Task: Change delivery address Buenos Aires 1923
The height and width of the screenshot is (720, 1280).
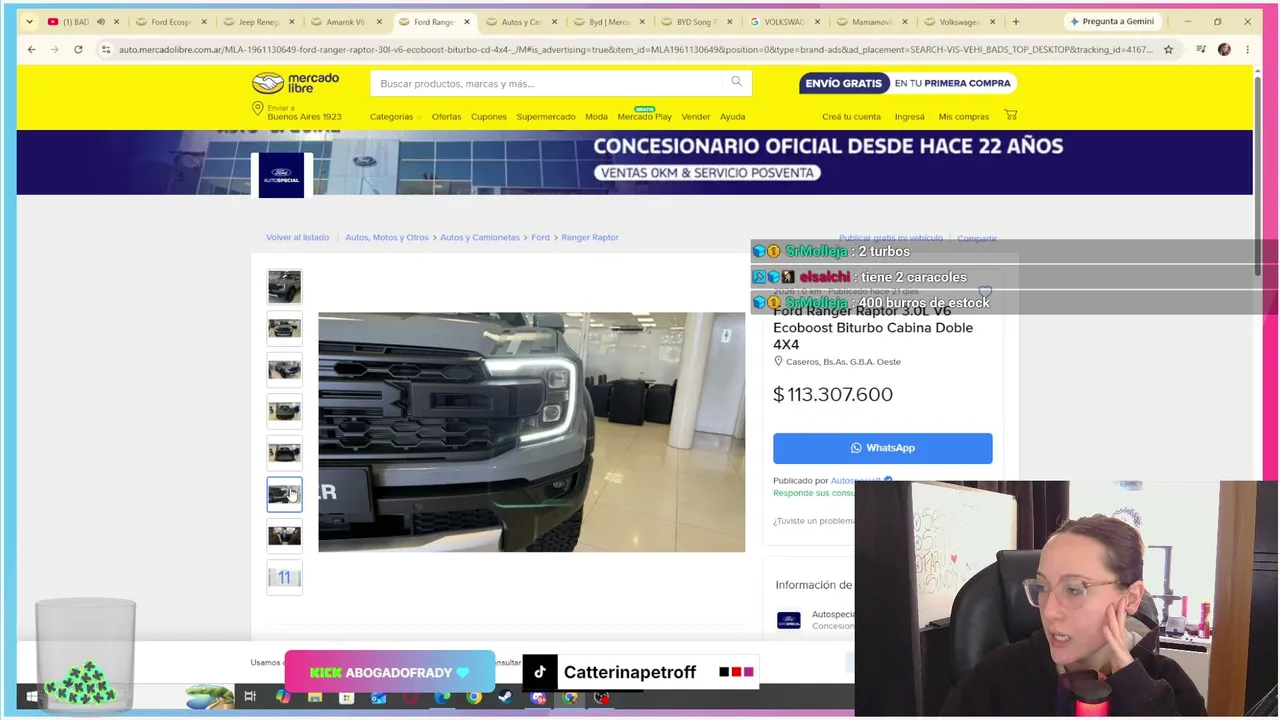Action: click(x=297, y=113)
